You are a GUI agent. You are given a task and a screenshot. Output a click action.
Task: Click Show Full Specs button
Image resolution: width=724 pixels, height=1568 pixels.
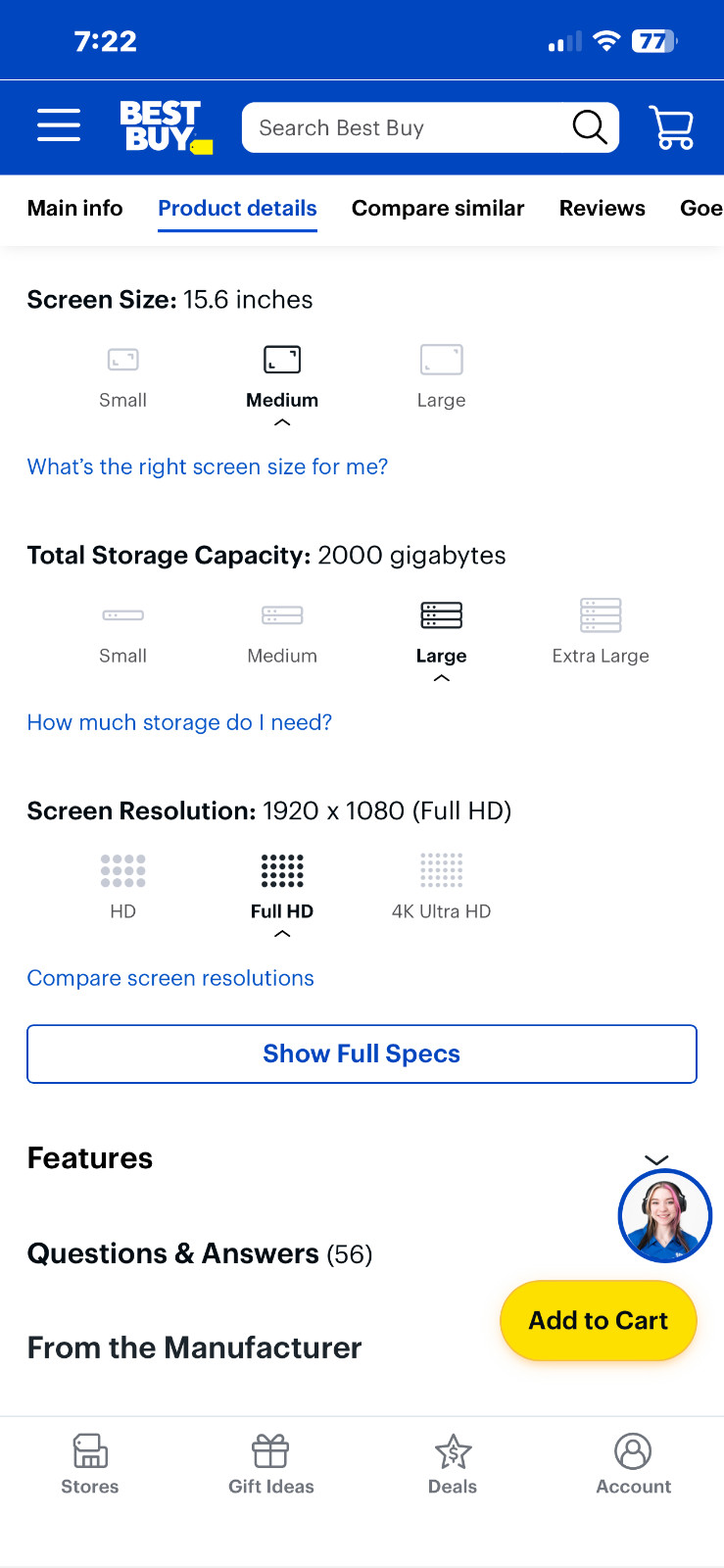(x=362, y=1053)
